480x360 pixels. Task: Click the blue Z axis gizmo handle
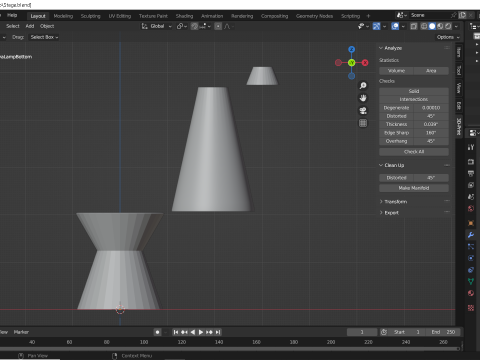352,49
